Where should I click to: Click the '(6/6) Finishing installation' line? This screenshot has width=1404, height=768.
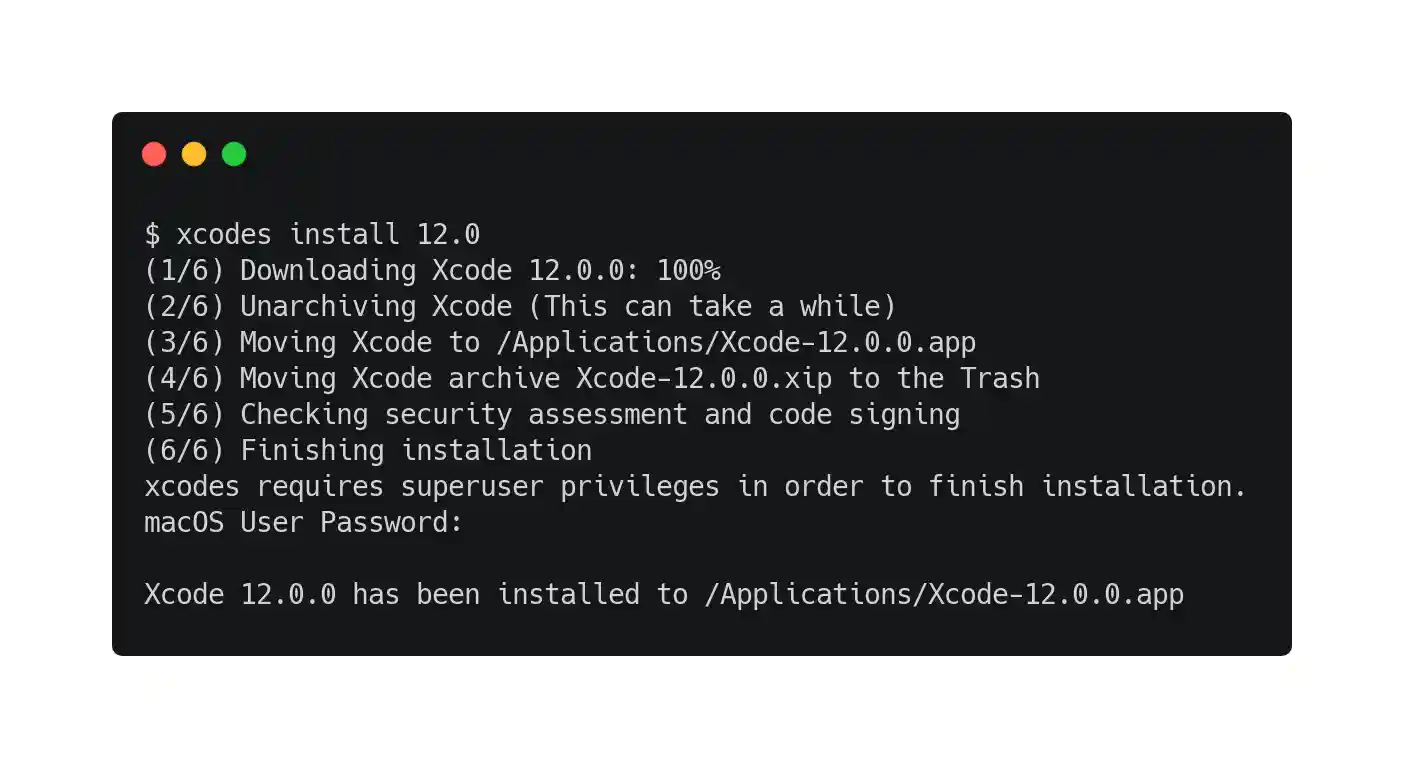368,451
